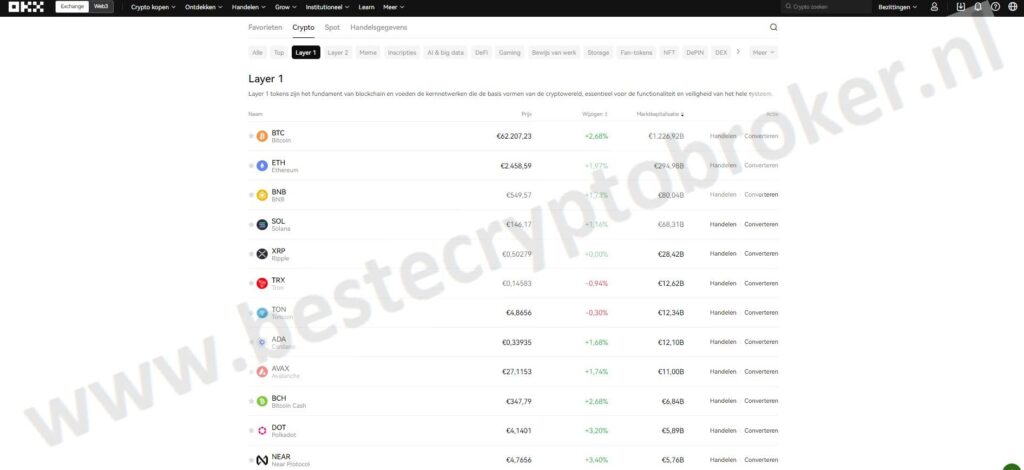
Task: Open the notifications bell icon
Action: [978, 7]
